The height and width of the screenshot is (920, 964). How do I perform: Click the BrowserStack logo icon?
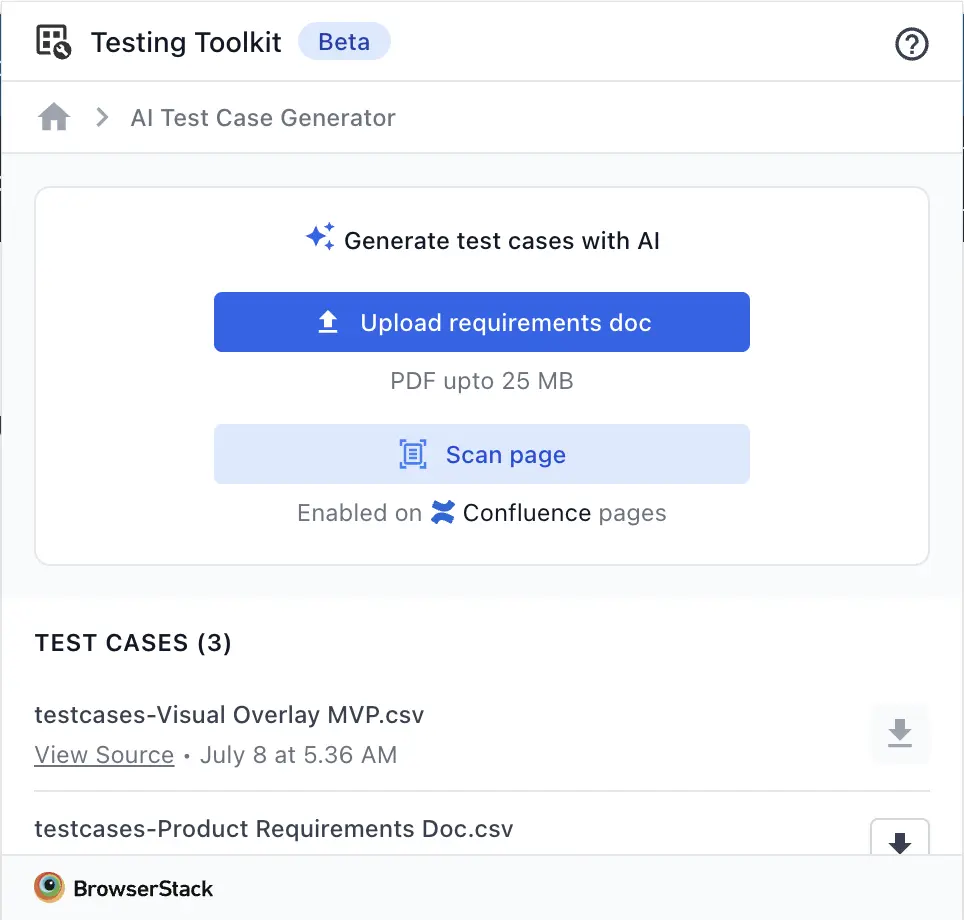(x=49, y=887)
